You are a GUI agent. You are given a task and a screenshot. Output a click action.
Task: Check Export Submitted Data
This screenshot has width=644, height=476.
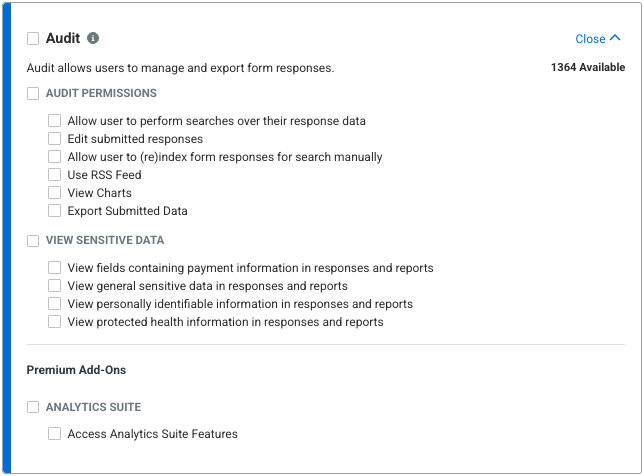click(55, 211)
